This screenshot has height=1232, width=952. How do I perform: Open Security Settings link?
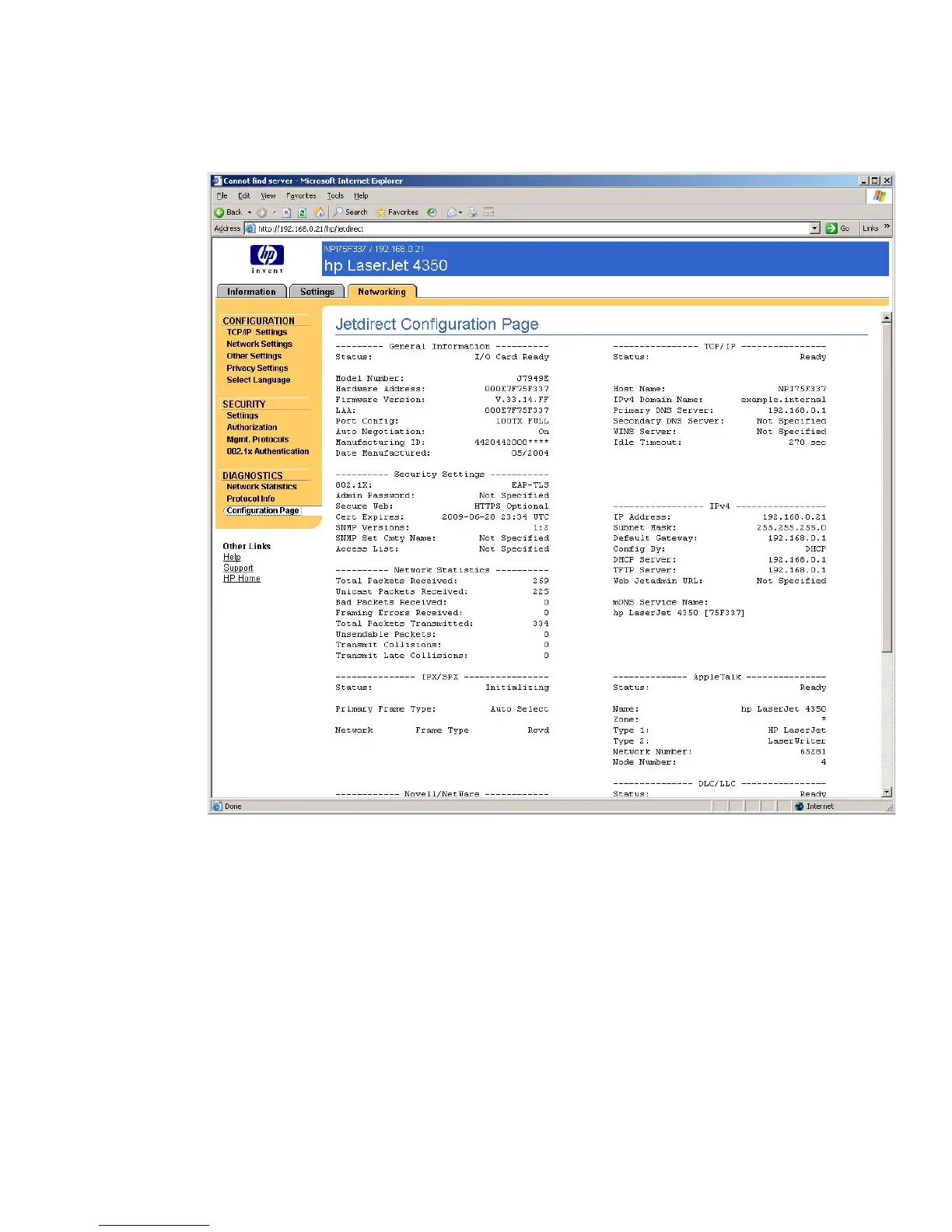click(243, 416)
